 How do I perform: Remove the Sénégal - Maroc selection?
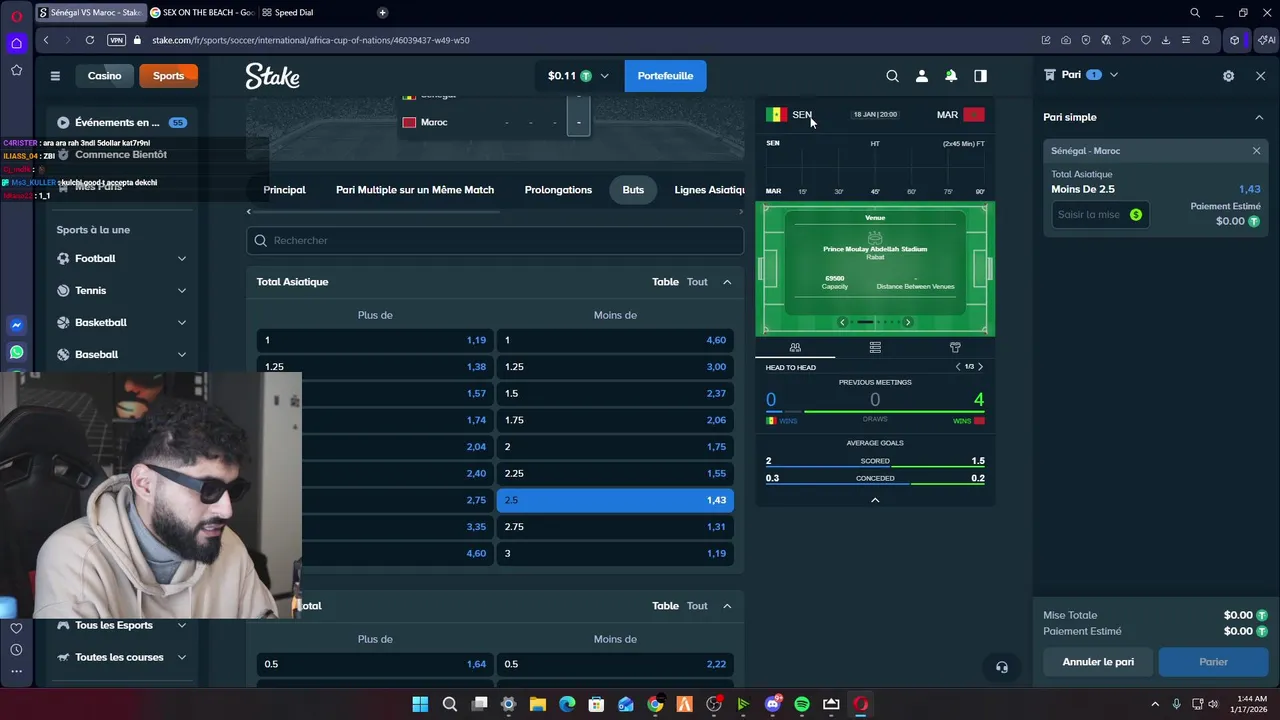(x=1257, y=151)
